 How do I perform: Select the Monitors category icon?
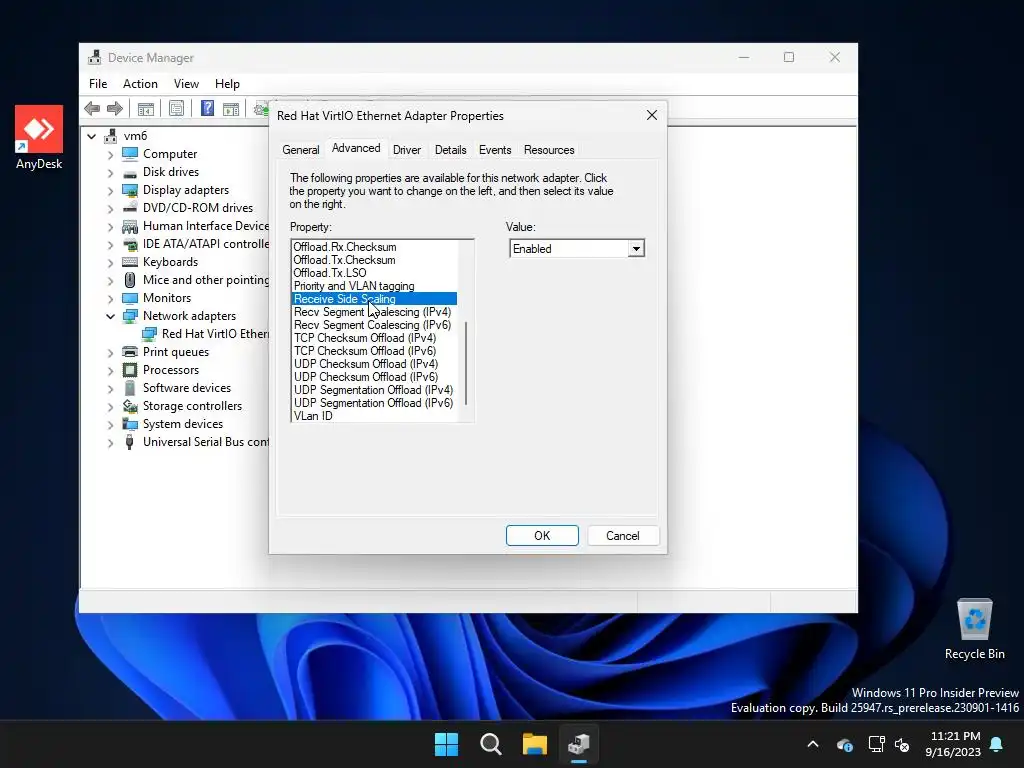130,298
